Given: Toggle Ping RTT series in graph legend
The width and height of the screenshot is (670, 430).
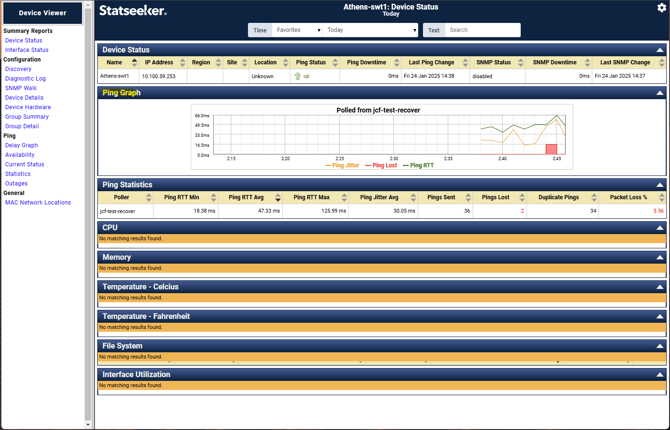Looking at the screenshot, I should tap(419, 166).
